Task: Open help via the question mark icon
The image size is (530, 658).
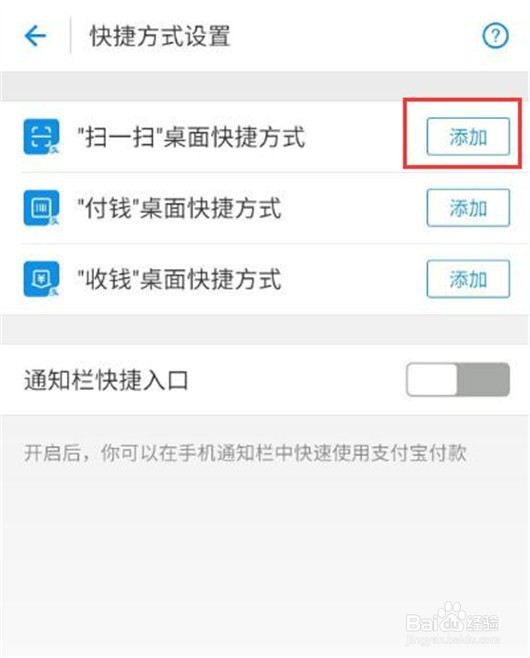Action: [495, 36]
